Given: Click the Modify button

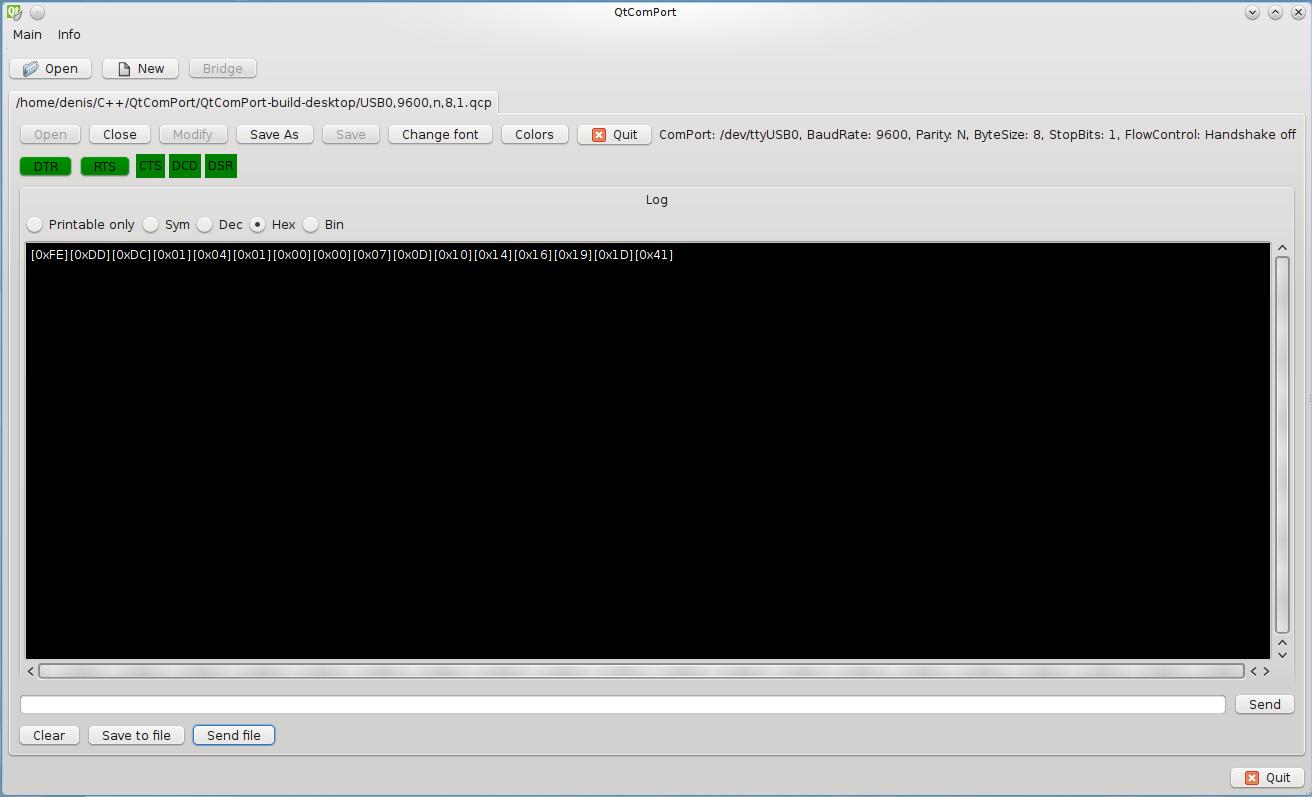Looking at the screenshot, I should coord(193,134).
